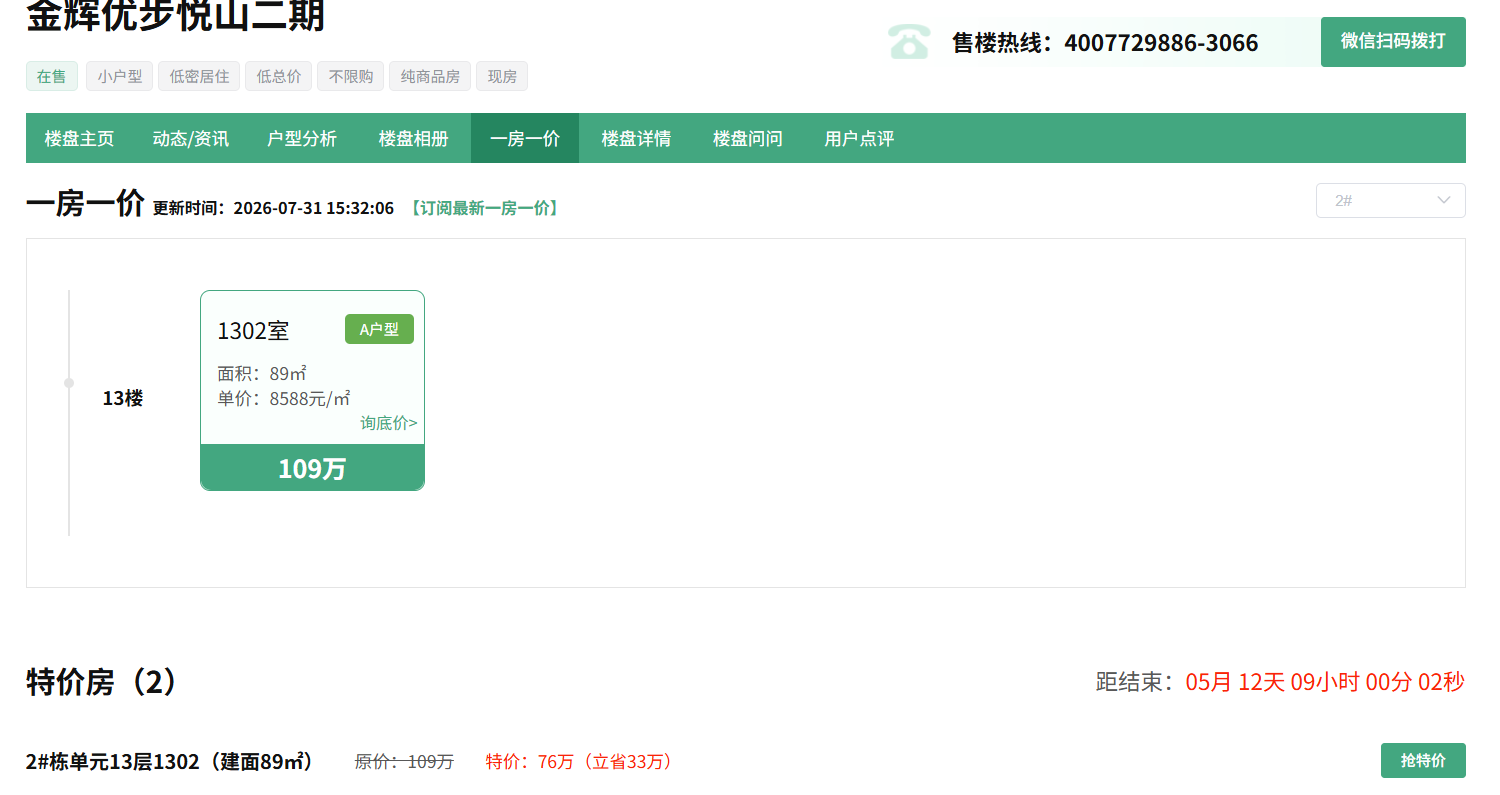This screenshot has height=795, width=1500.
Task: Click the 单价：8588元/㎡ text
Action: pyautogui.click(x=284, y=399)
